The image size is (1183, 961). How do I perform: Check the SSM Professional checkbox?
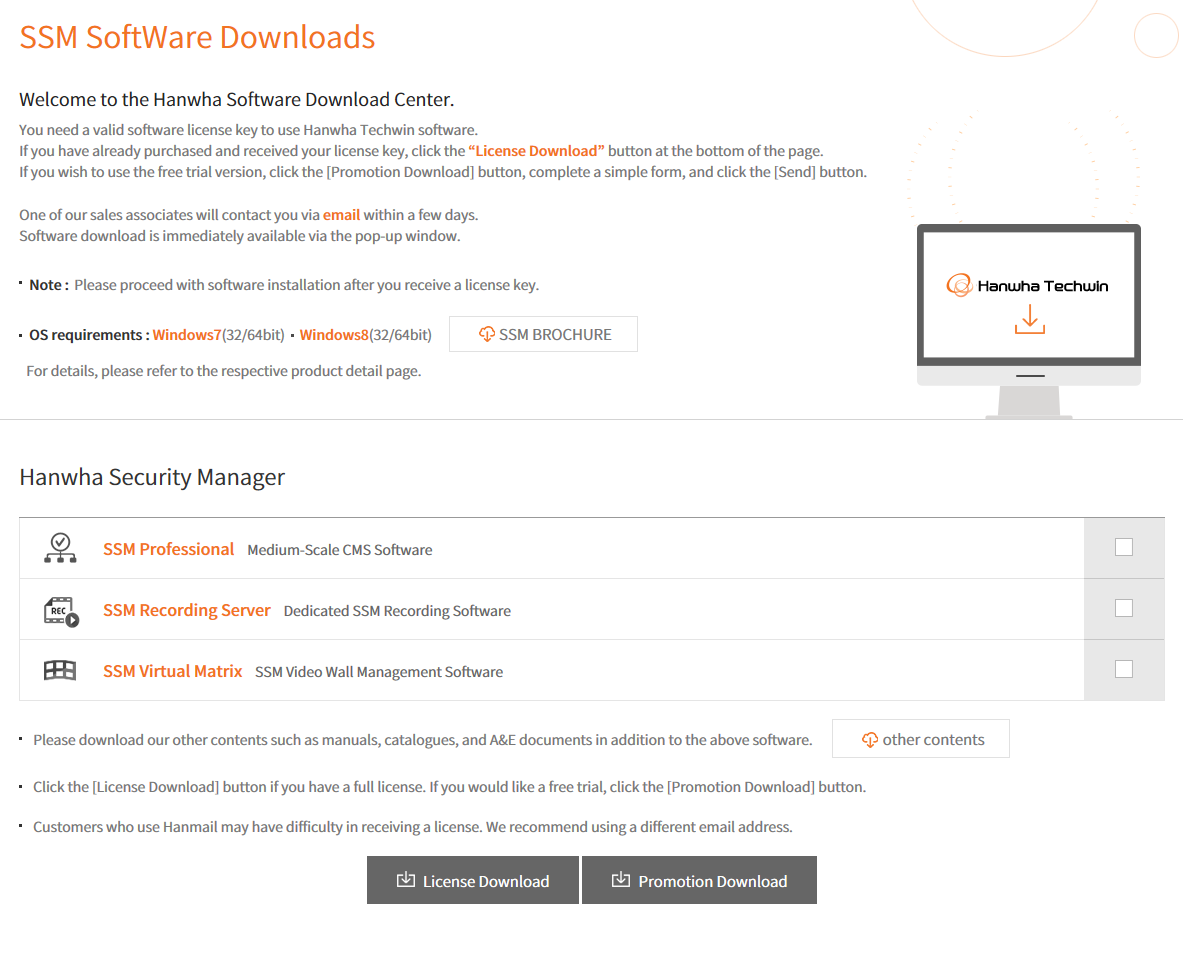(x=1124, y=548)
